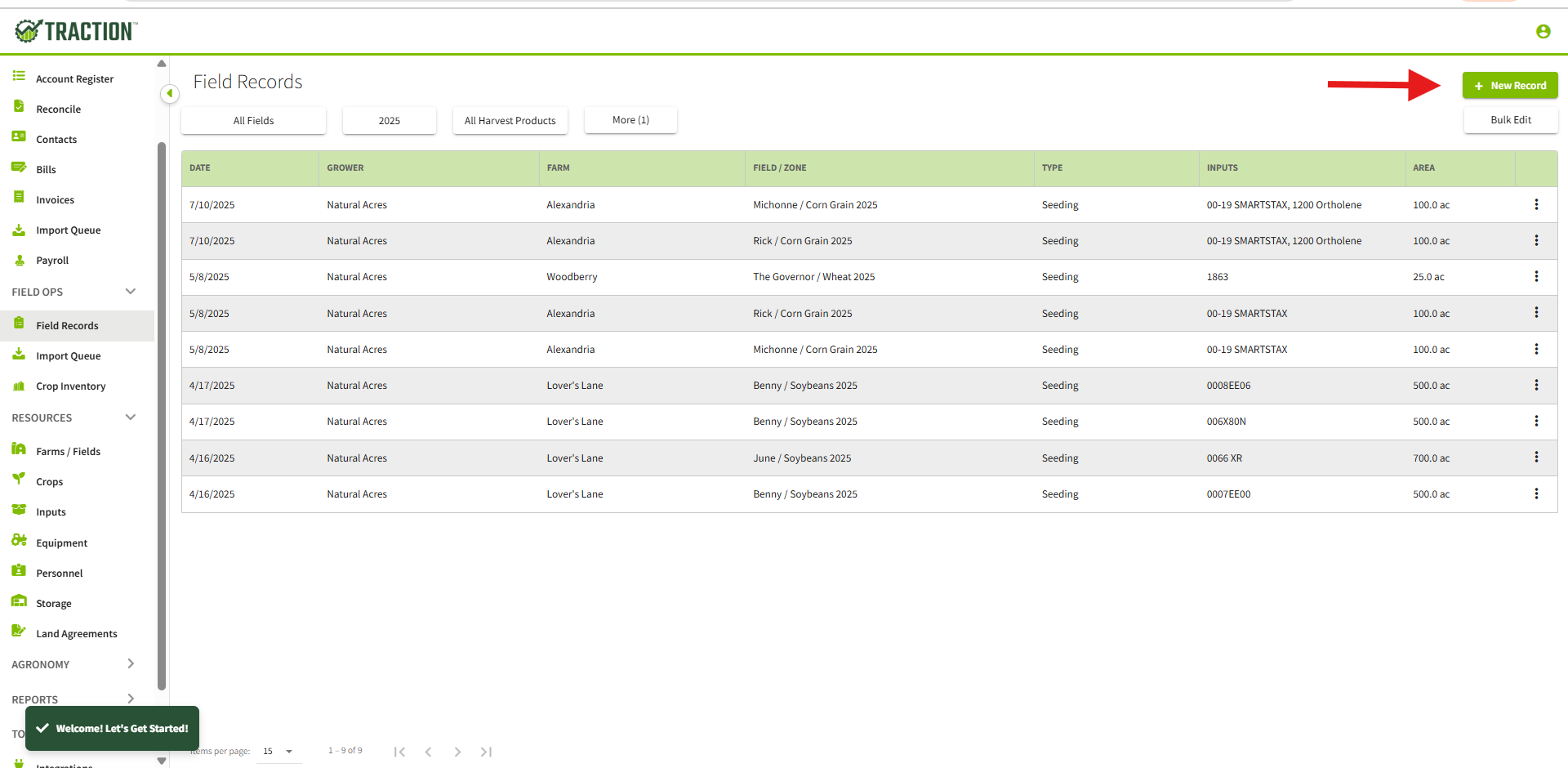
Task: Click the "700.0 ac" area cell
Action: [x=1431, y=458]
